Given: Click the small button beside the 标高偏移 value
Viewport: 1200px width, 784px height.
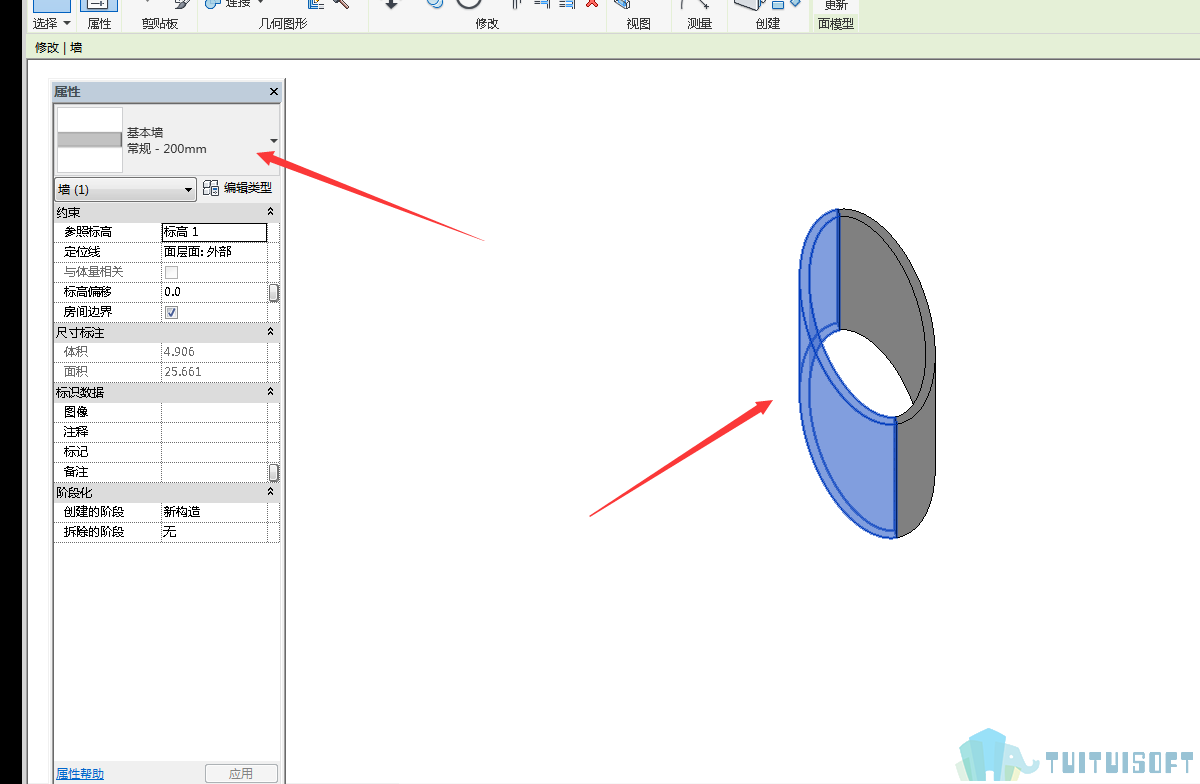Looking at the screenshot, I should pos(274,292).
